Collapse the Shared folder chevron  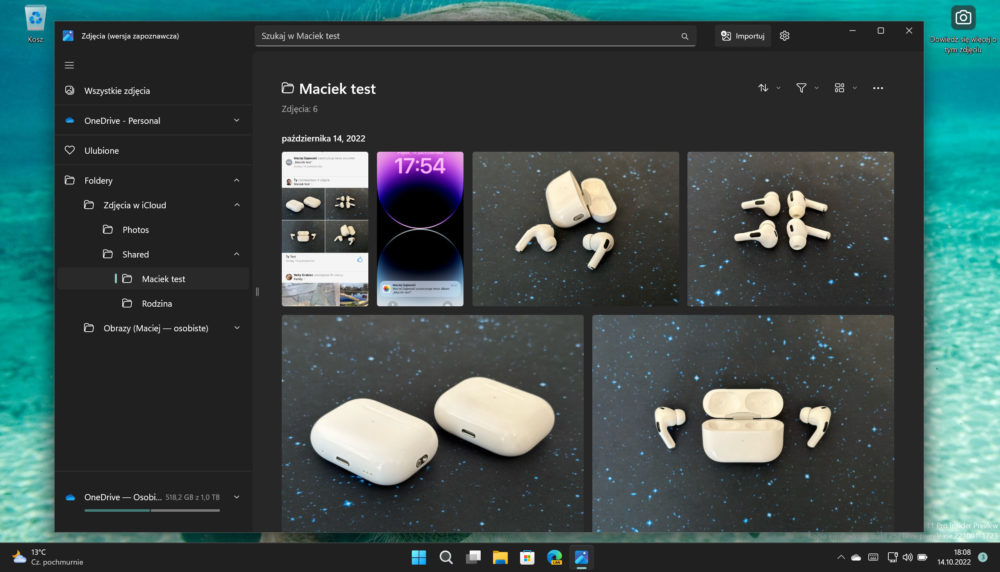tap(237, 254)
